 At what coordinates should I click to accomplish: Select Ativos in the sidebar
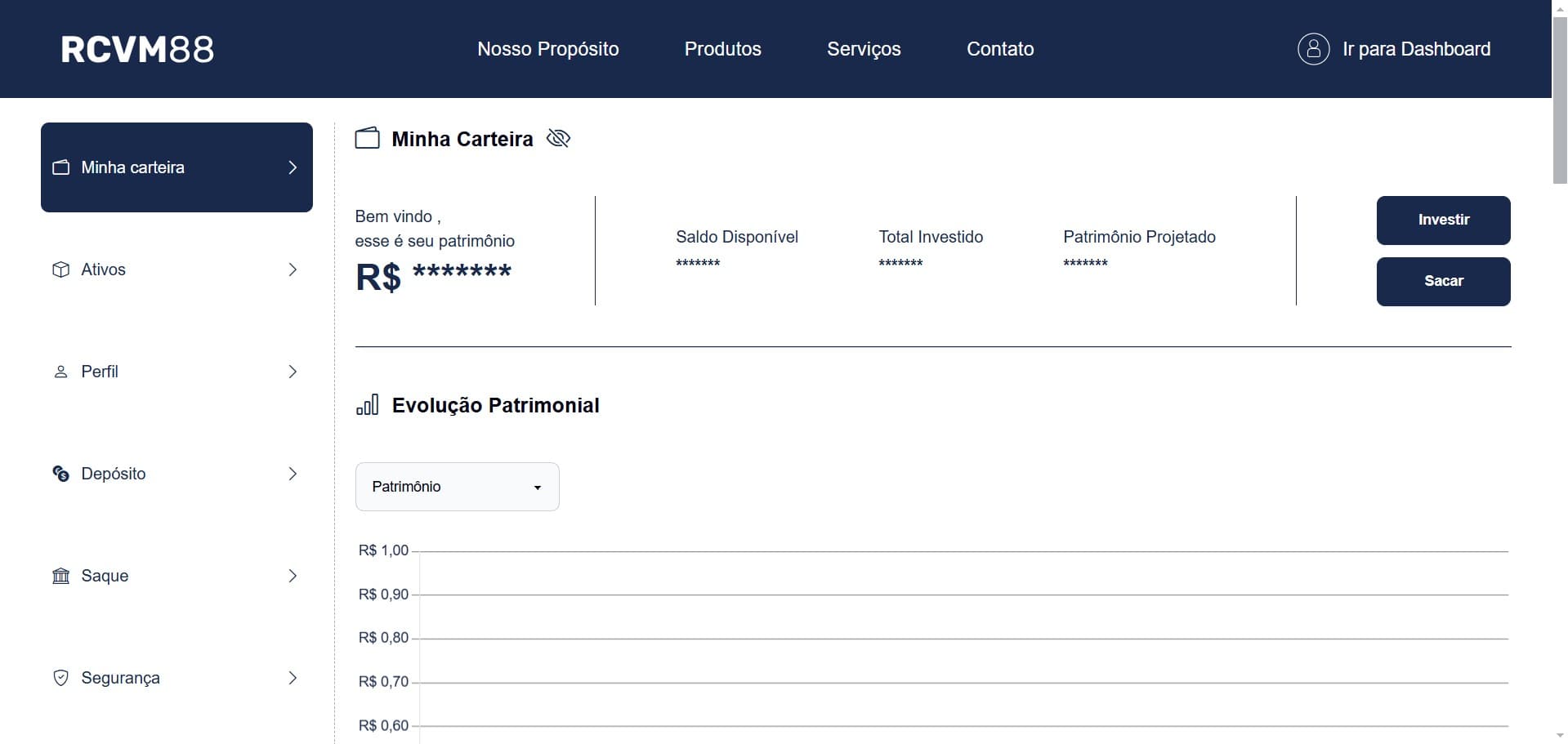(176, 270)
